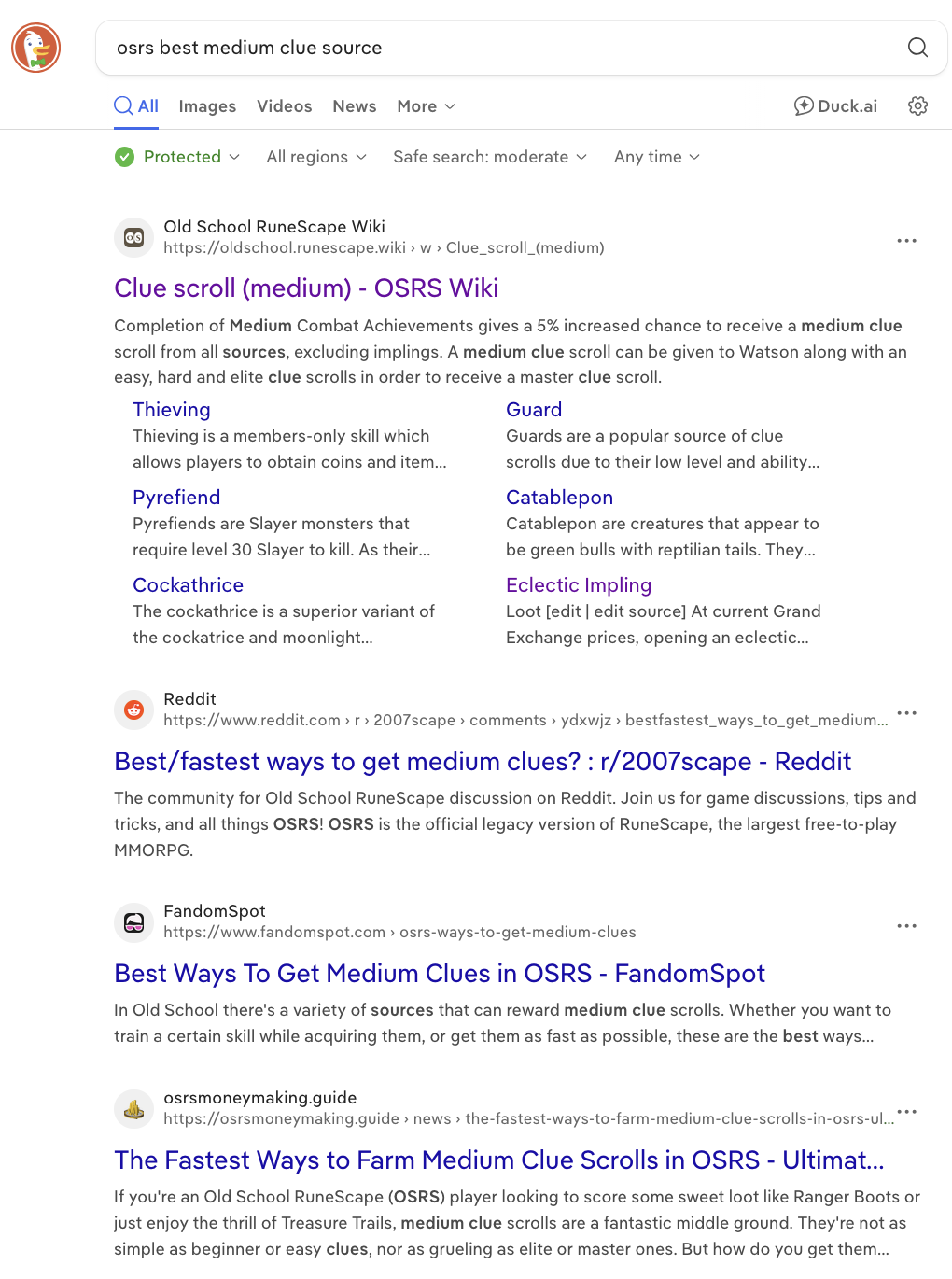Open the Eclectic Impling sublink
952x1279 pixels.
(579, 585)
